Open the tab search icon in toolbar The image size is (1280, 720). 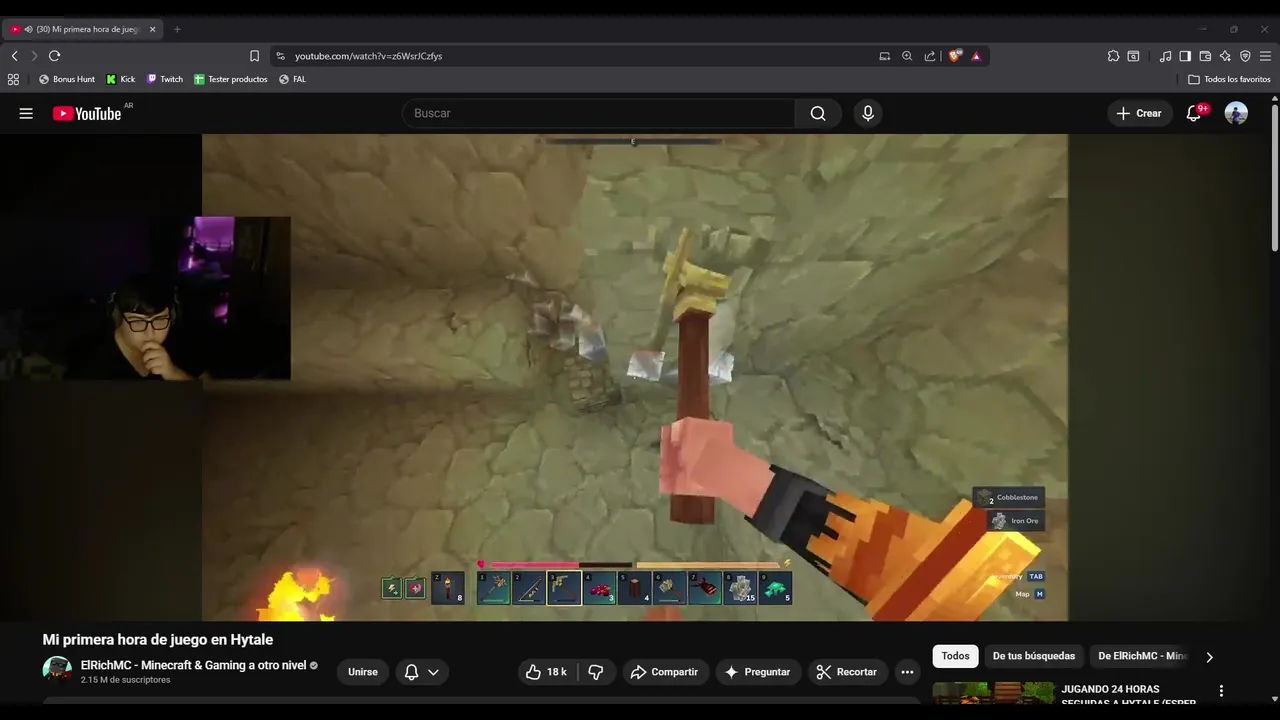pos(1133,56)
